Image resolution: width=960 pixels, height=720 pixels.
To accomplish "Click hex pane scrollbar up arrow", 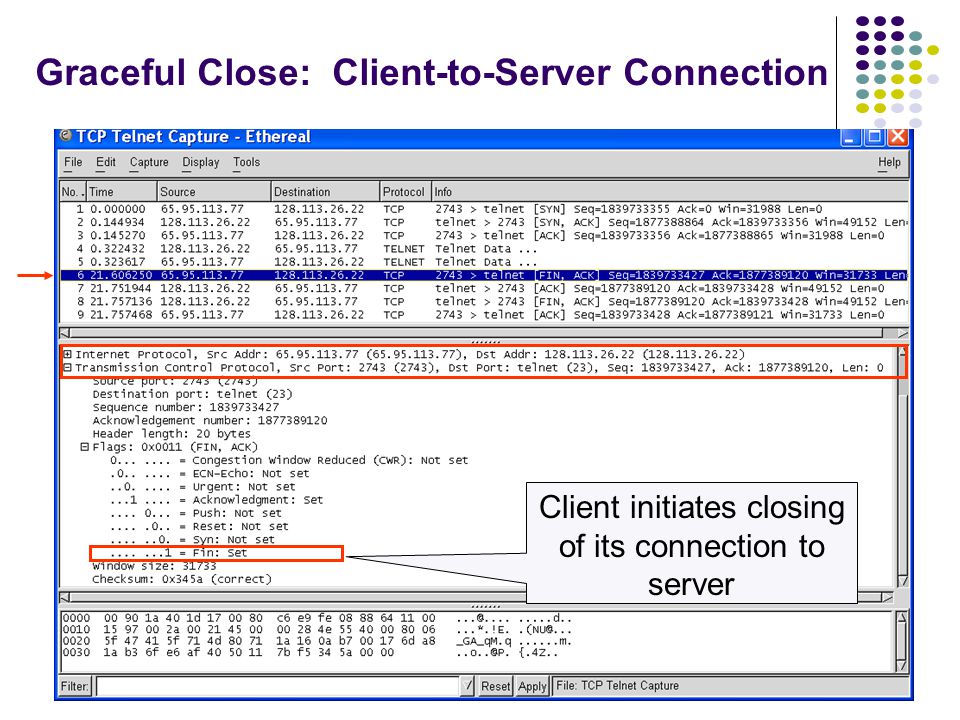I will [x=902, y=618].
